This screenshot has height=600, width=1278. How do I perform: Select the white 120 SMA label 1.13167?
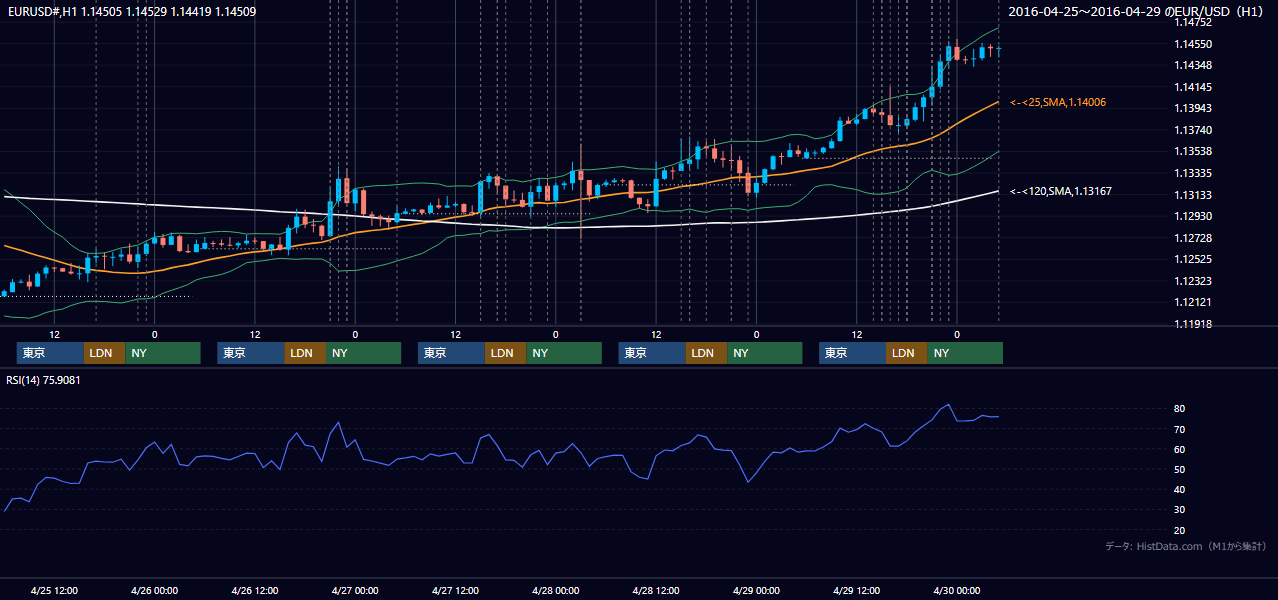point(1061,191)
